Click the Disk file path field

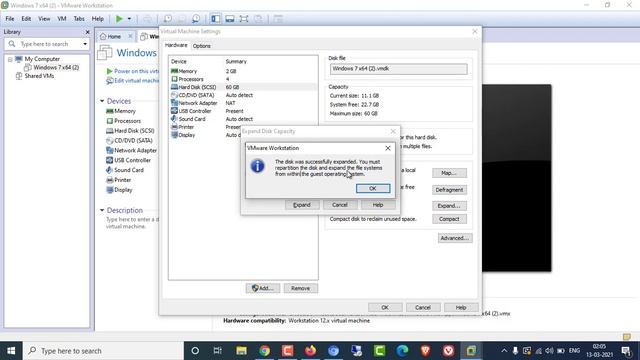tap(398, 69)
